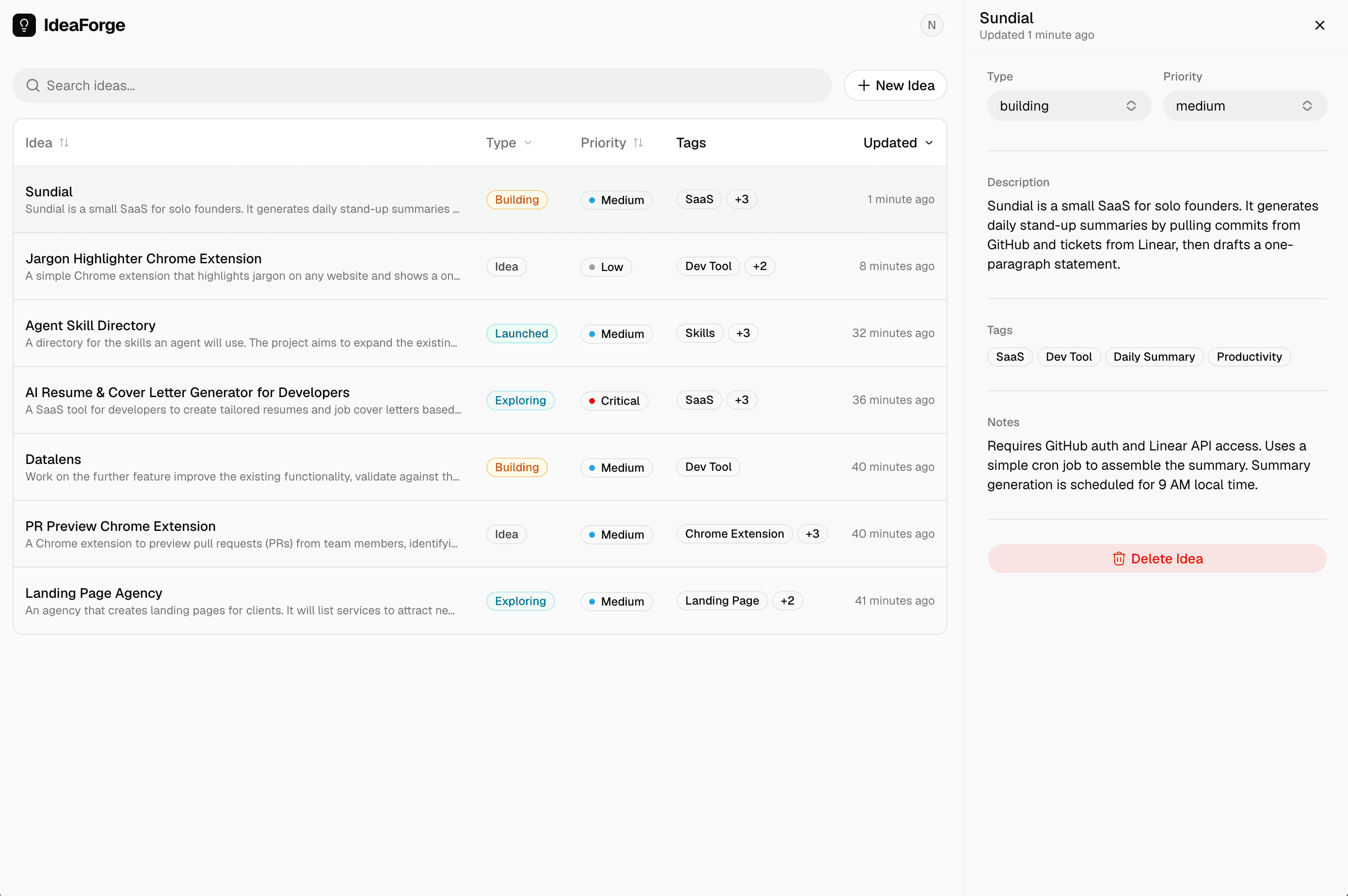Open the Type column filter chevron

tap(528, 143)
